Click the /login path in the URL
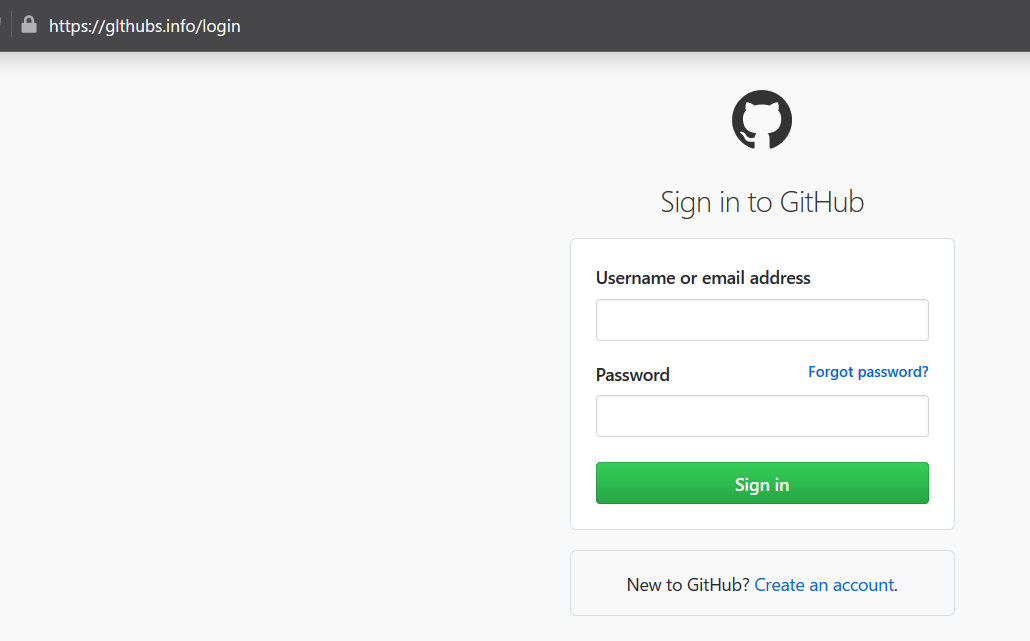The height and width of the screenshot is (641, 1030). pos(219,26)
